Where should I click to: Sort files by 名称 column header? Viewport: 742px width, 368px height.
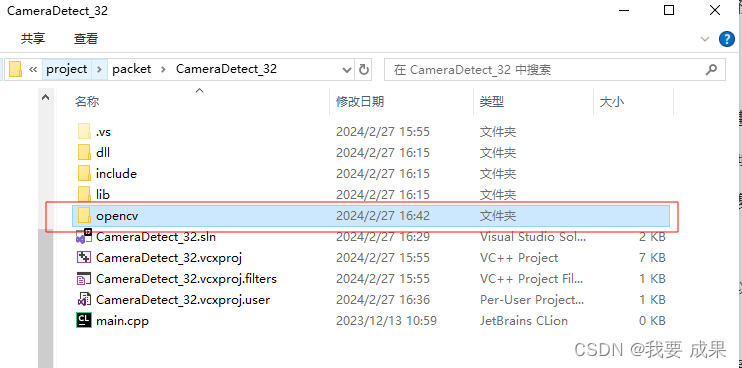coord(87,101)
